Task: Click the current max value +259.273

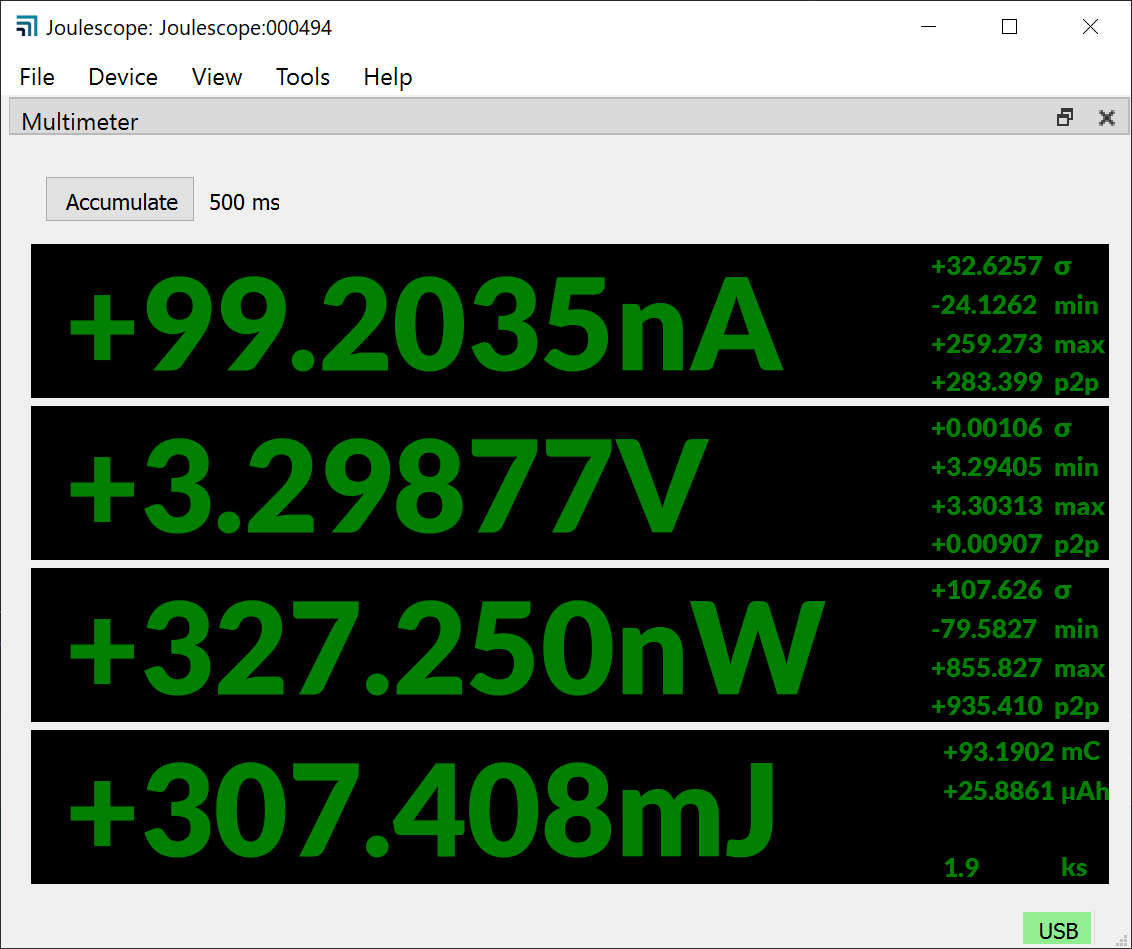Action: point(986,344)
